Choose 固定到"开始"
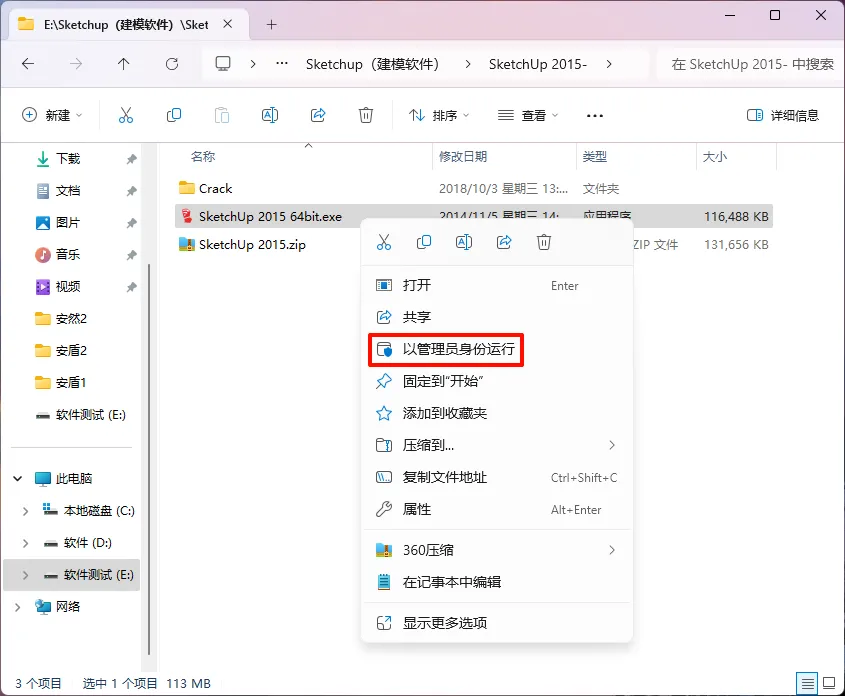 pos(496,381)
